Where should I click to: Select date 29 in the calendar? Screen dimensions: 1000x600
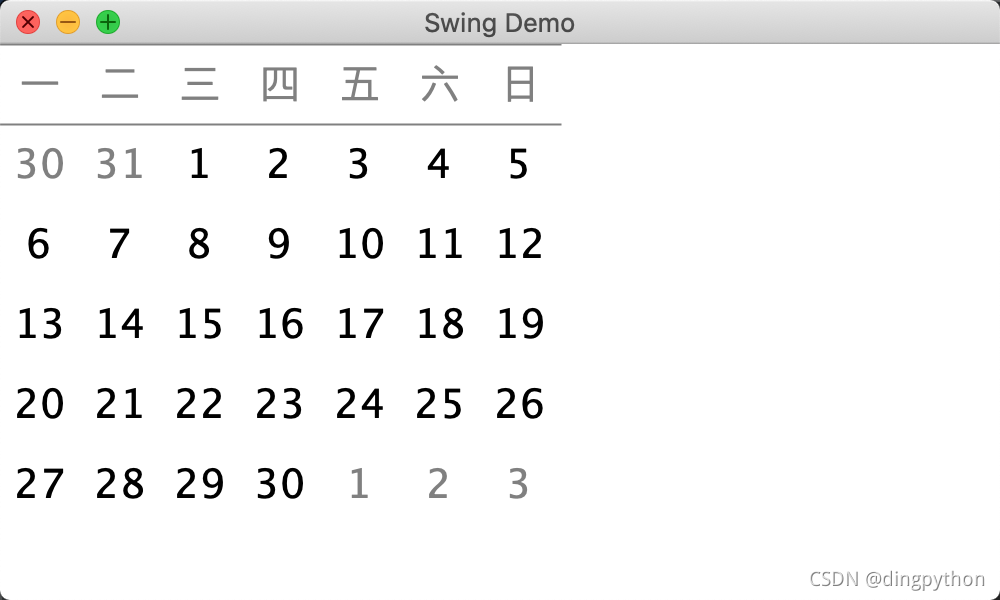[x=200, y=483]
